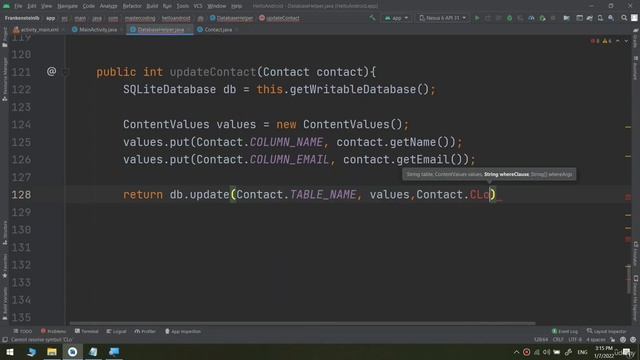Click the ENG language indicator

(582, 352)
